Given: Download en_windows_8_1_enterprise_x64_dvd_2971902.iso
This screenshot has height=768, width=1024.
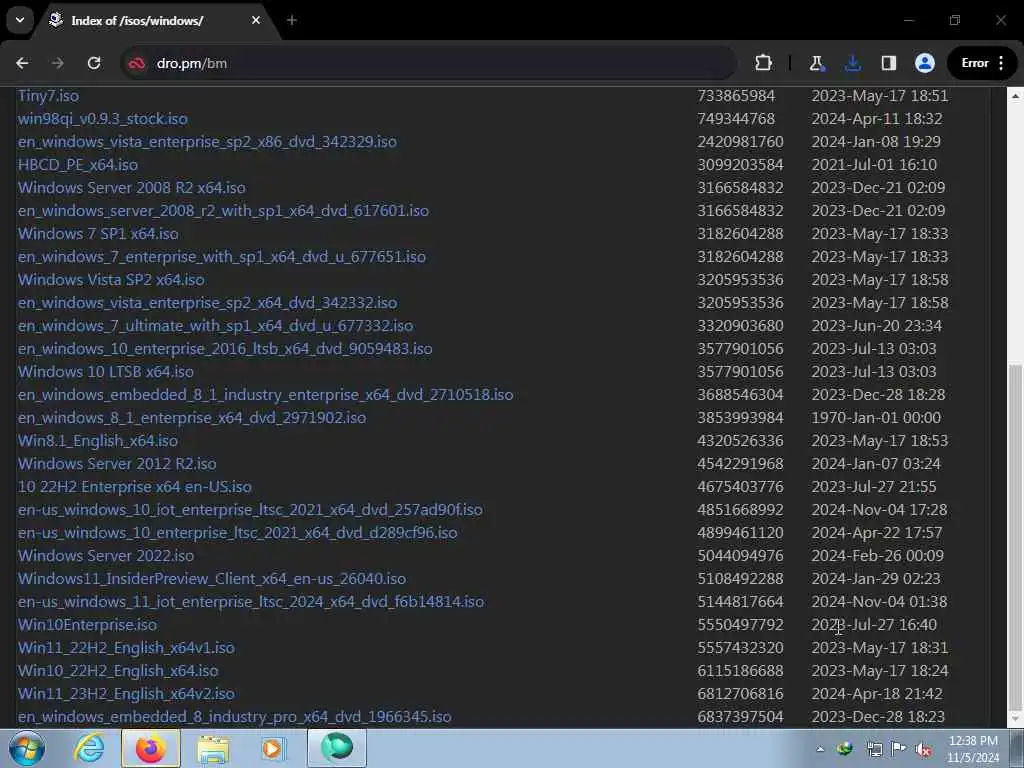Looking at the screenshot, I should 192,418.
